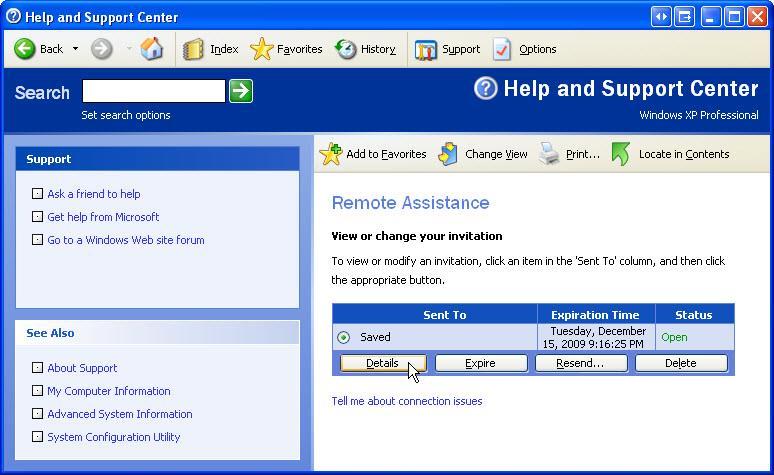Click the Details button
The image size is (774, 475).
(x=383, y=363)
